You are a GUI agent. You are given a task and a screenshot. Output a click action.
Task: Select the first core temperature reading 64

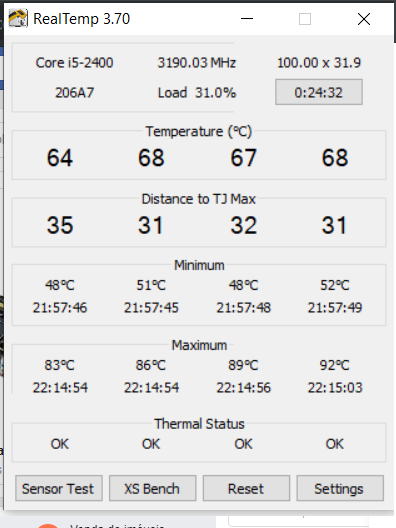point(60,158)
